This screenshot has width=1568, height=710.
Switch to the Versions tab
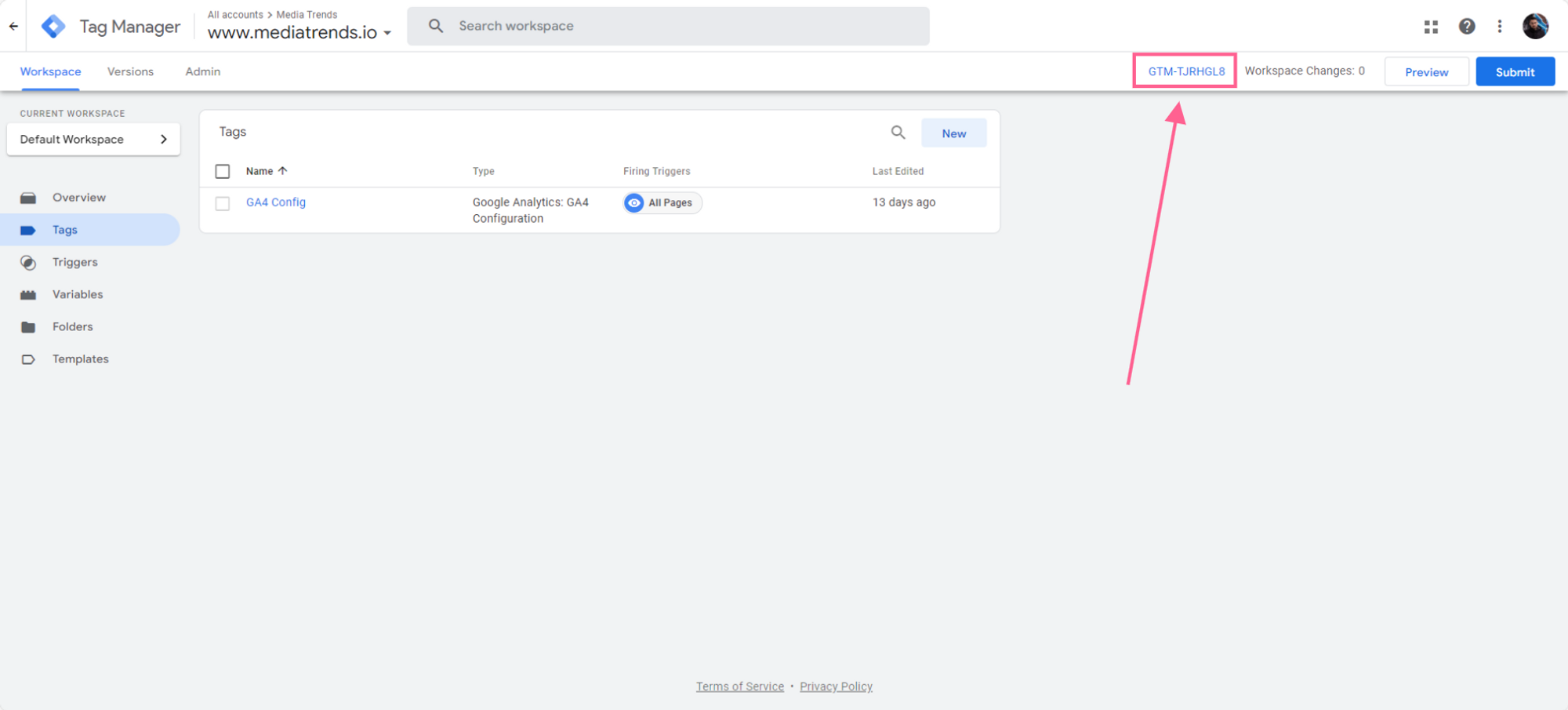point(130,71)
